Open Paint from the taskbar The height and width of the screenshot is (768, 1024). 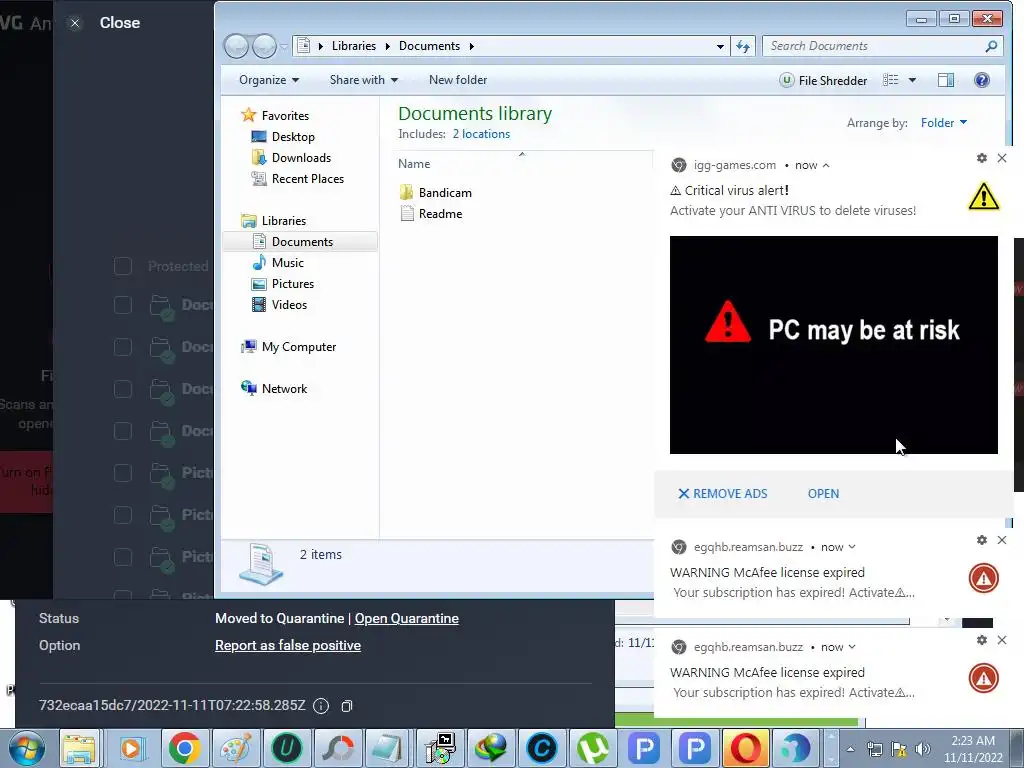tap(235, 748)
